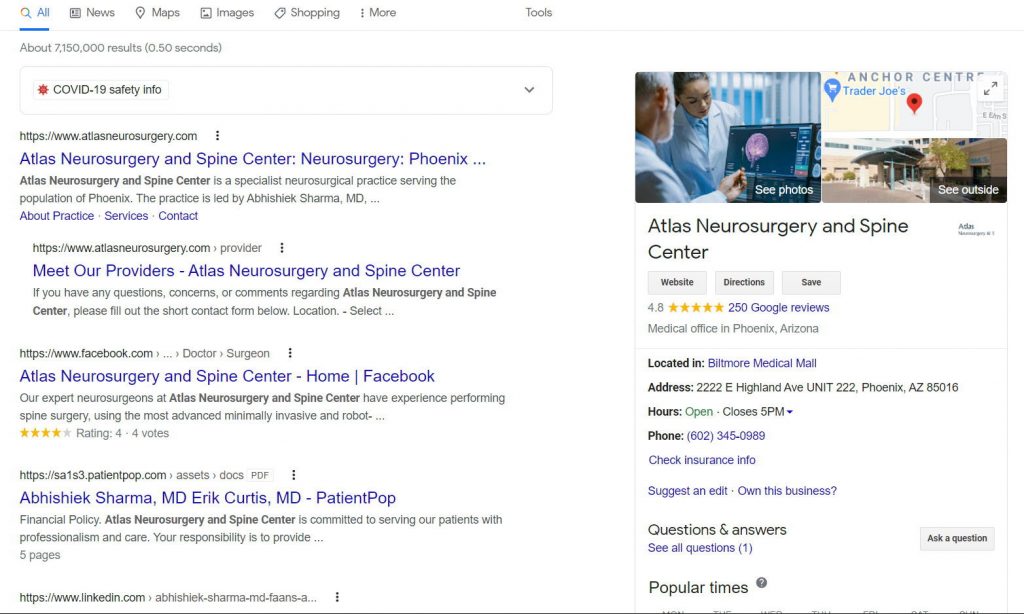Click Biltmore Medical Mall link
This screenshot has width=1024, height=614.
coord(762,363)
